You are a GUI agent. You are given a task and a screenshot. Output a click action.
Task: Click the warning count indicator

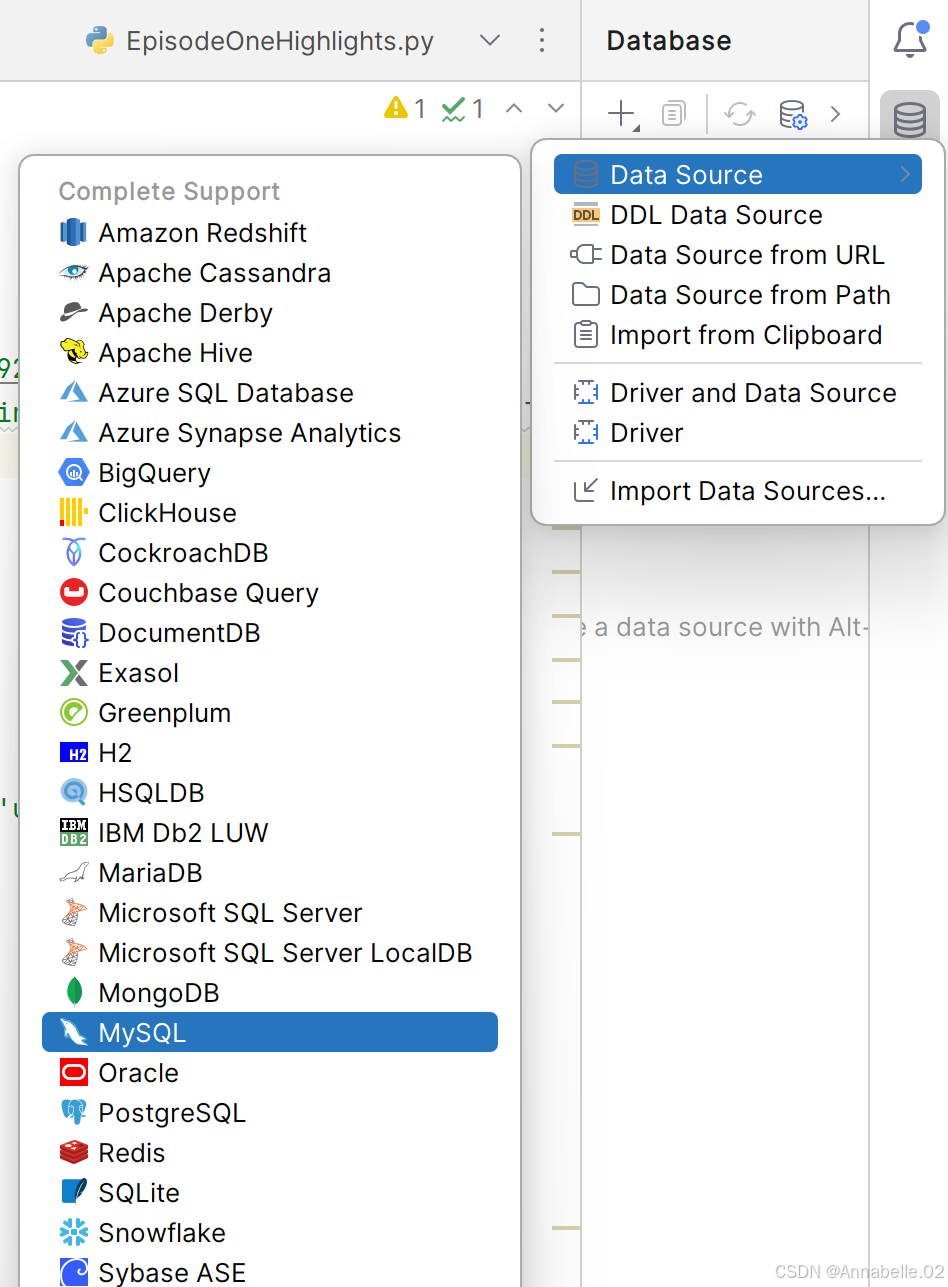point(405,108)
